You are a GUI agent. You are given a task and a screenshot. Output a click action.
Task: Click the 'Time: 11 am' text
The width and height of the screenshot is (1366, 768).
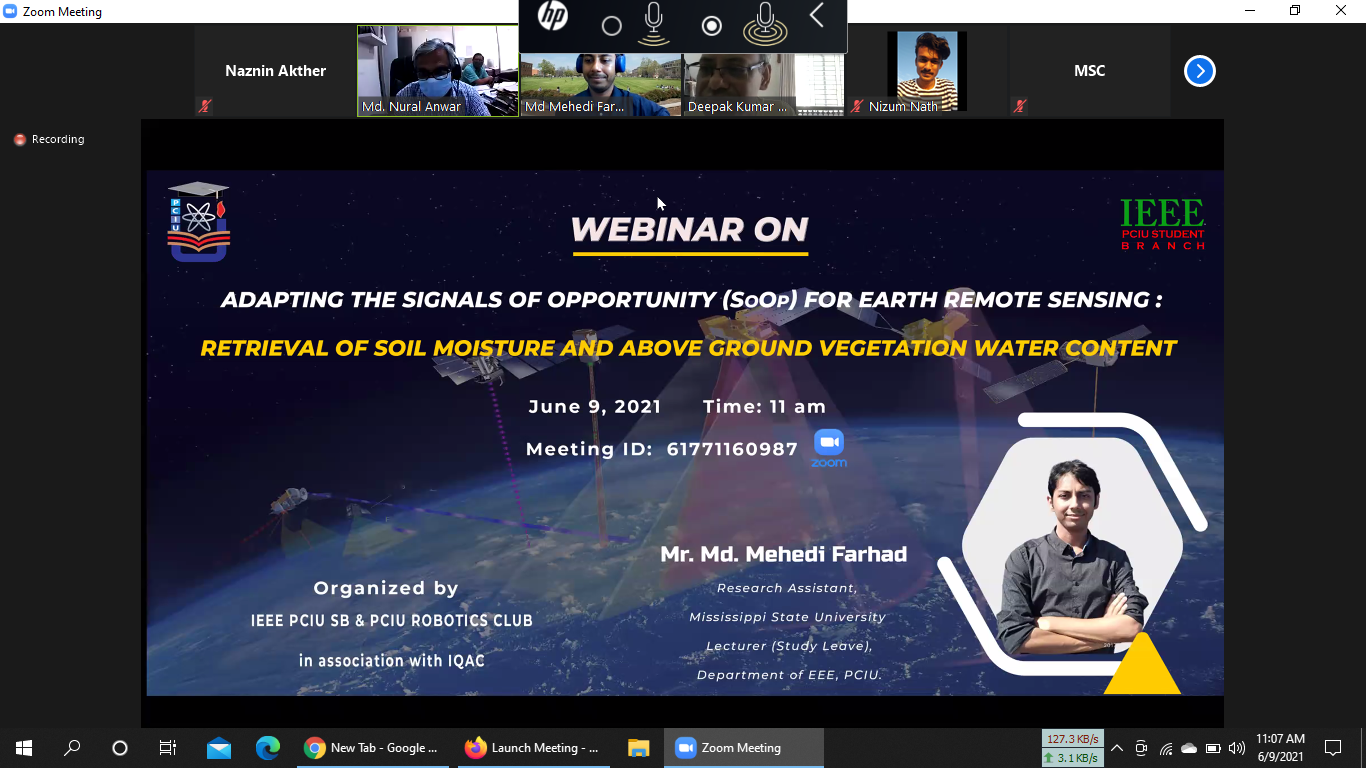(765, 407)
